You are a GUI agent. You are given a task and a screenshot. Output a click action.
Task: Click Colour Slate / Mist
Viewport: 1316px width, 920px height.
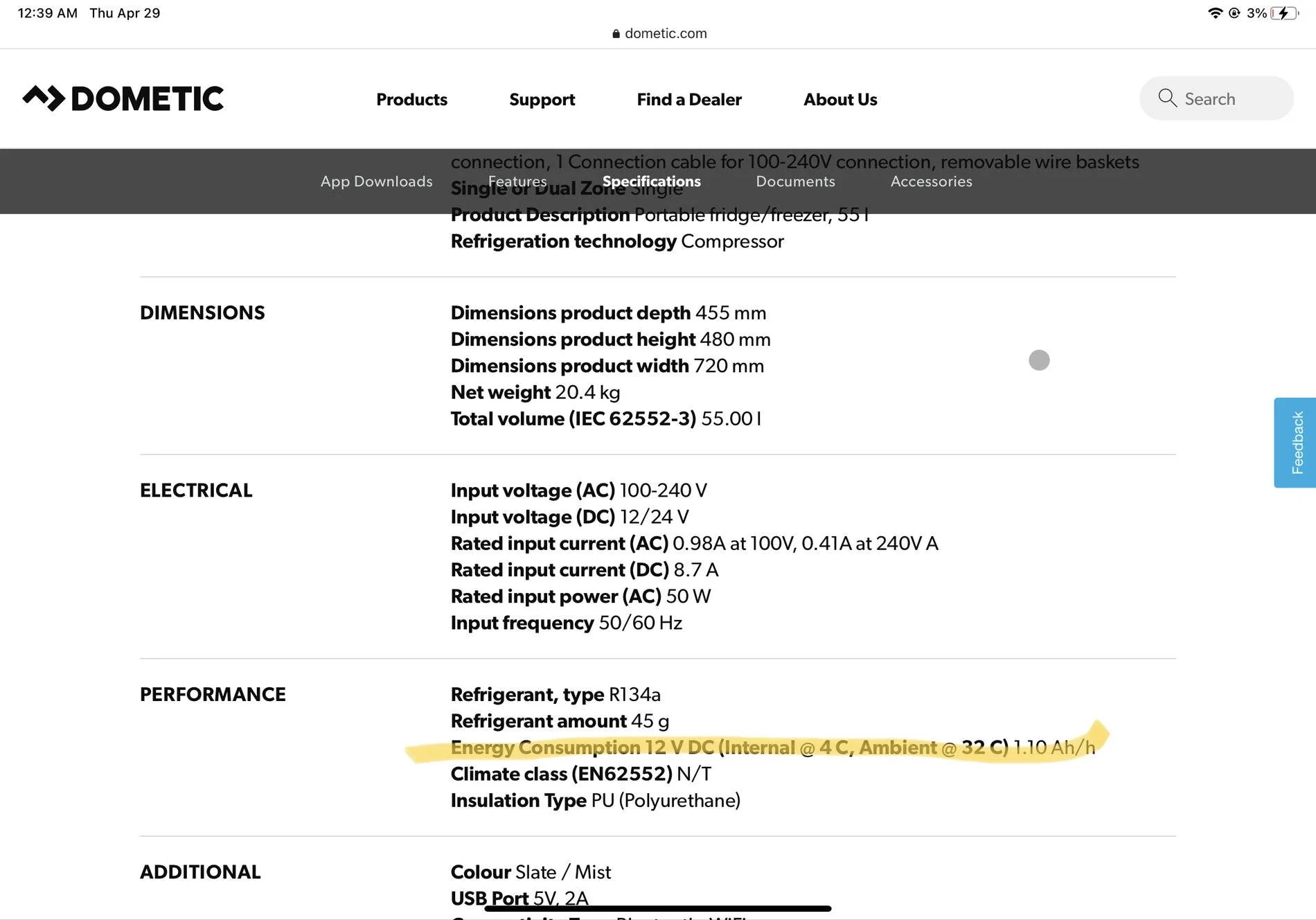531,872
